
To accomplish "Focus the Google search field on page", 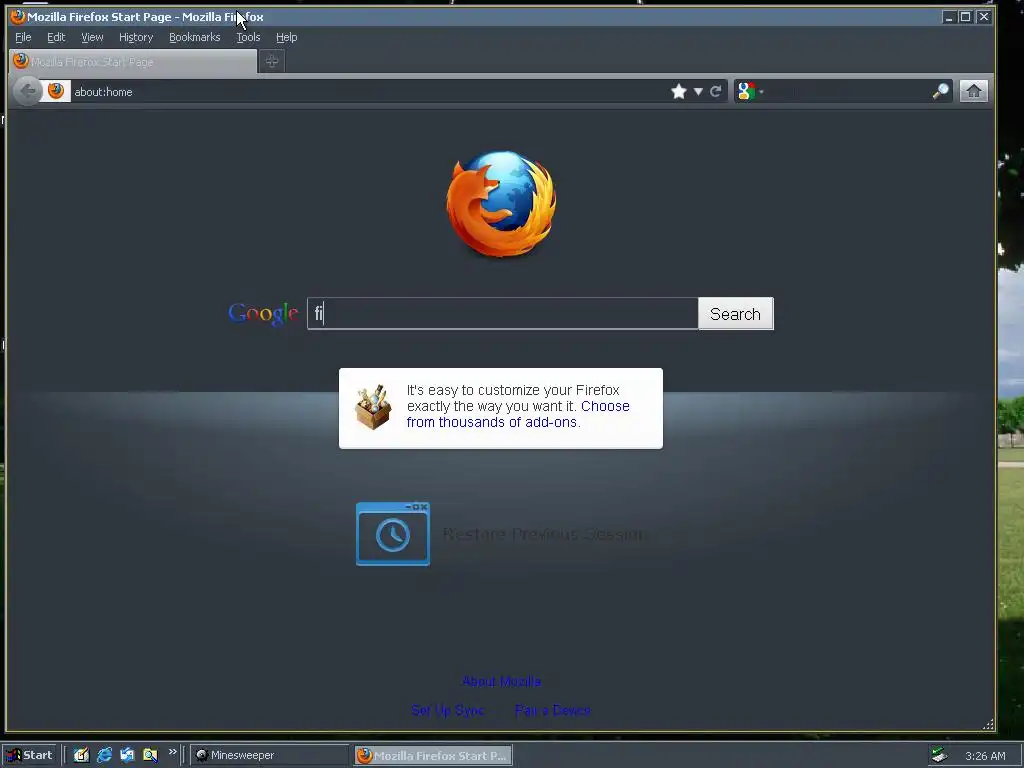I will (502, 313).
